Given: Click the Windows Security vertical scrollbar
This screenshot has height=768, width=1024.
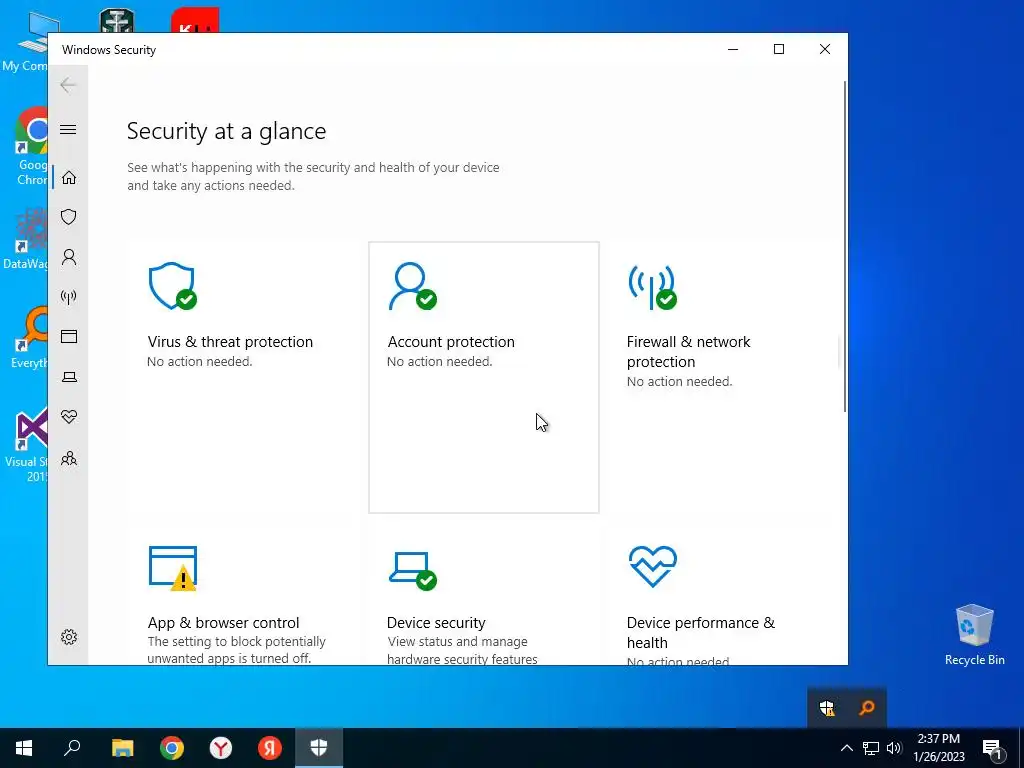Looking at the screenshot, I should pos(845,246).
